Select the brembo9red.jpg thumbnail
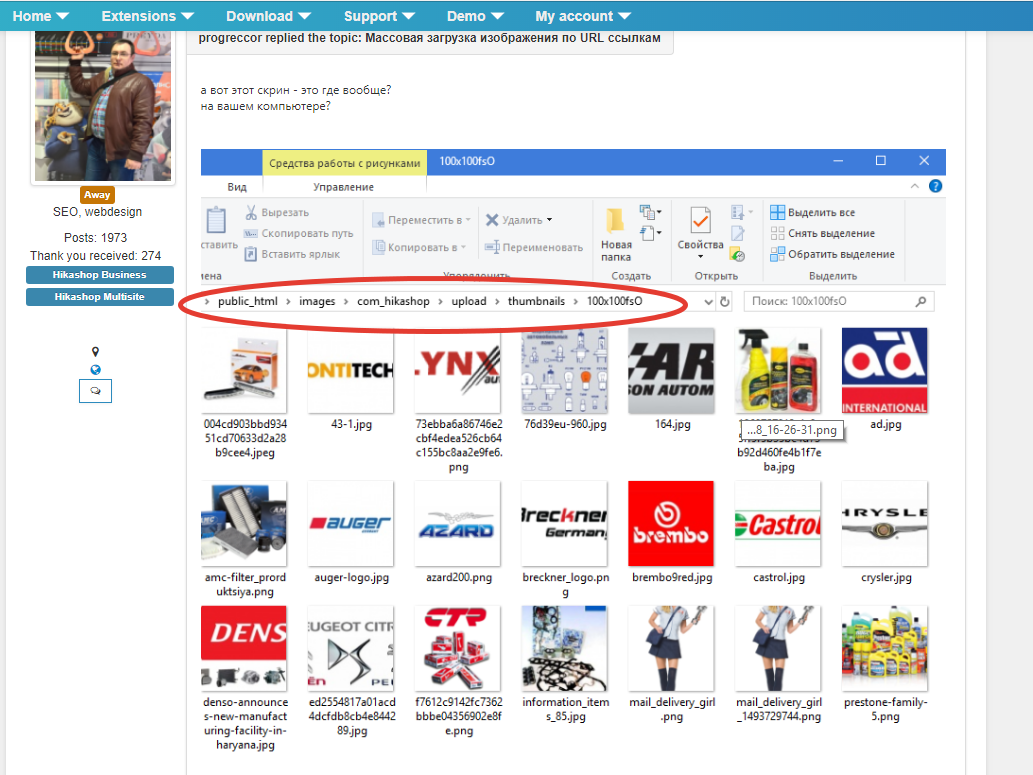This screenshot has height=775, width=1033. click(671, 523)
